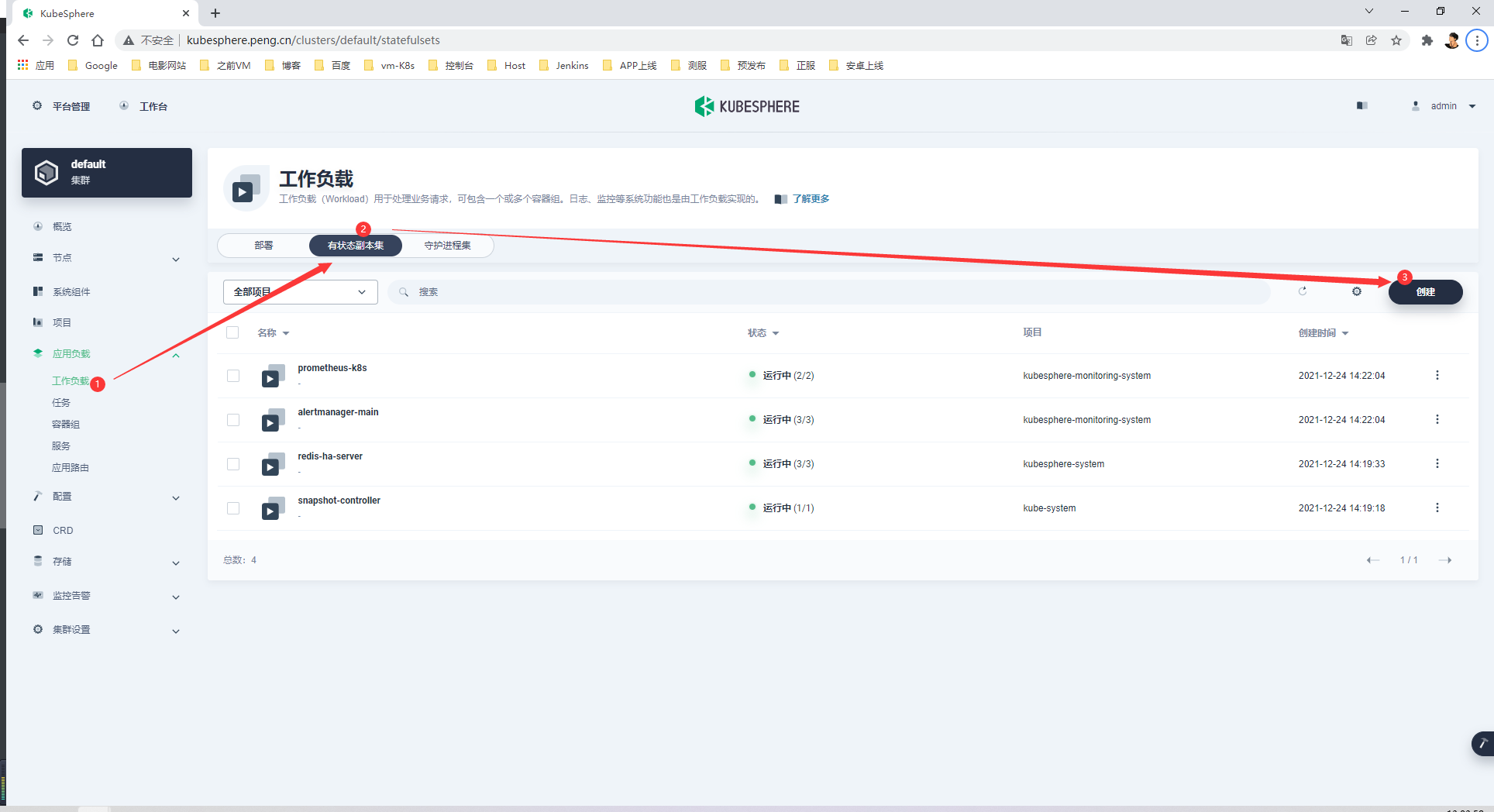Screen dimensions: 1494x812
Task: Expand the Nodes sidebar menu
Action: pyautogui.click(x=176, y=259)
